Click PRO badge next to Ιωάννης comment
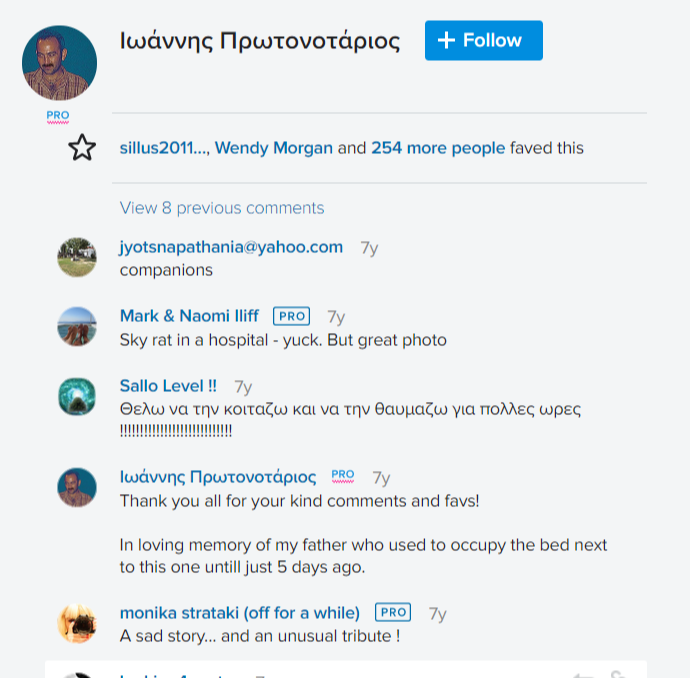 pos(343,476)
